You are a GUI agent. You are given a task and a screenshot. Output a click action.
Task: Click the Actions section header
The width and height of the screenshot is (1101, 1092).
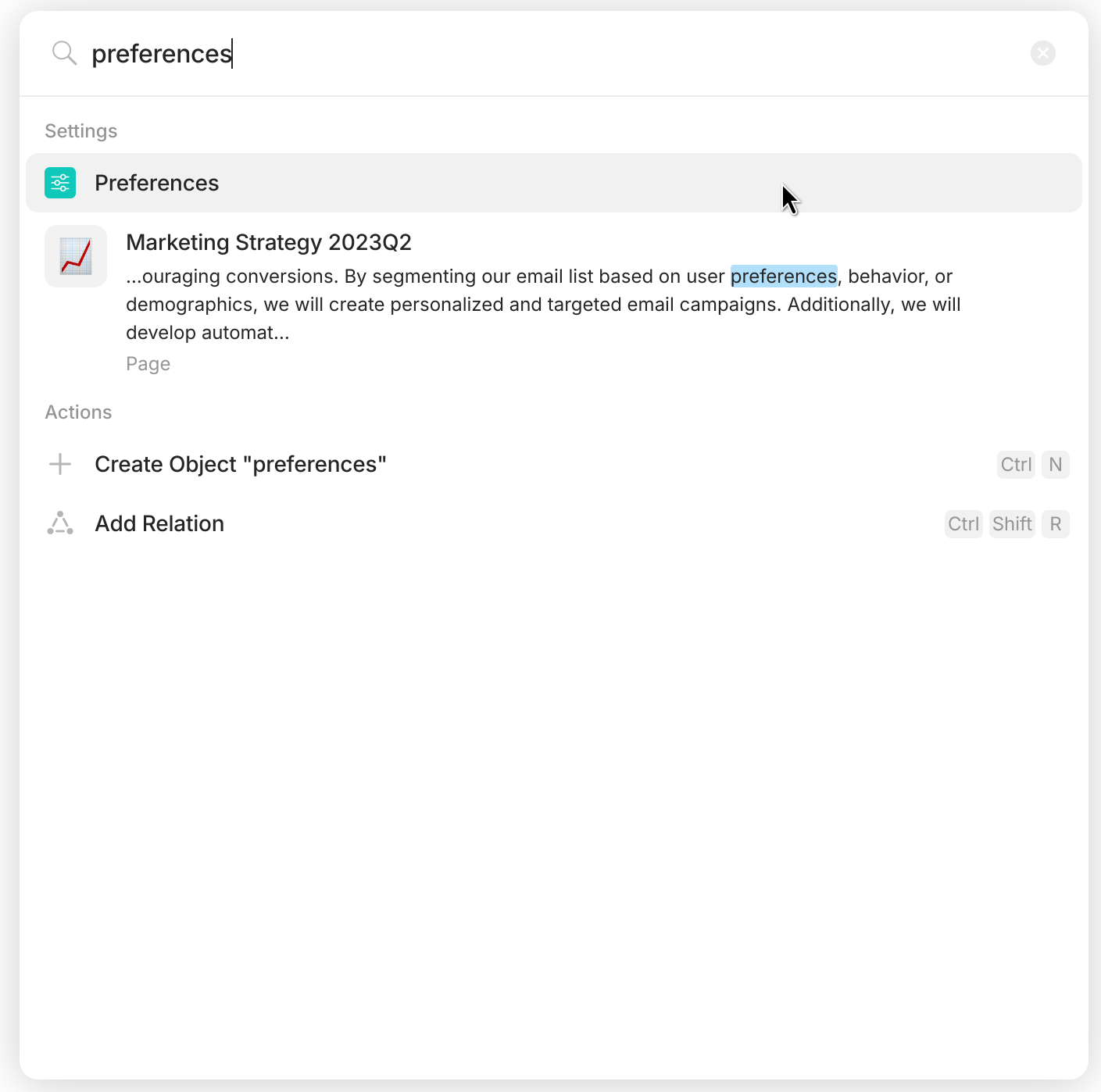tap(78, 412)
